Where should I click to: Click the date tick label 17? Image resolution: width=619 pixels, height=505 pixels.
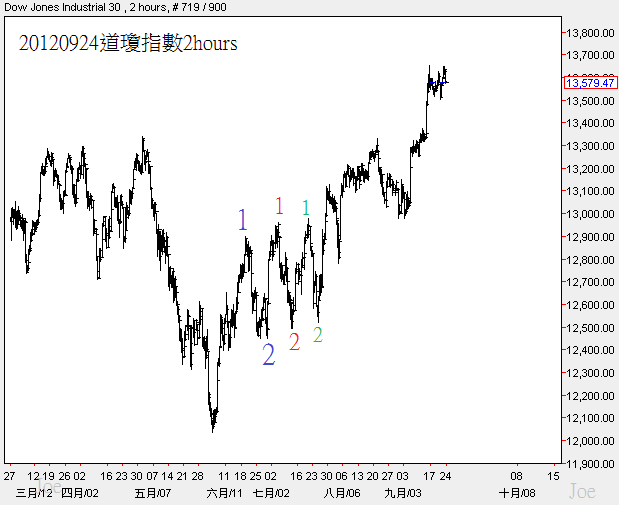pos(429,476)
